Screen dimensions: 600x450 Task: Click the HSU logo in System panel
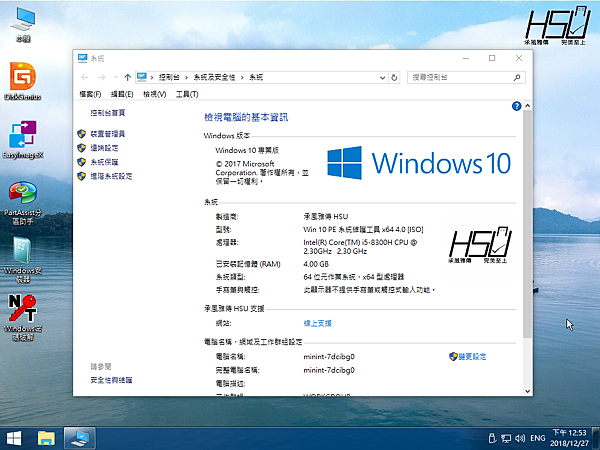pos(480,244)
